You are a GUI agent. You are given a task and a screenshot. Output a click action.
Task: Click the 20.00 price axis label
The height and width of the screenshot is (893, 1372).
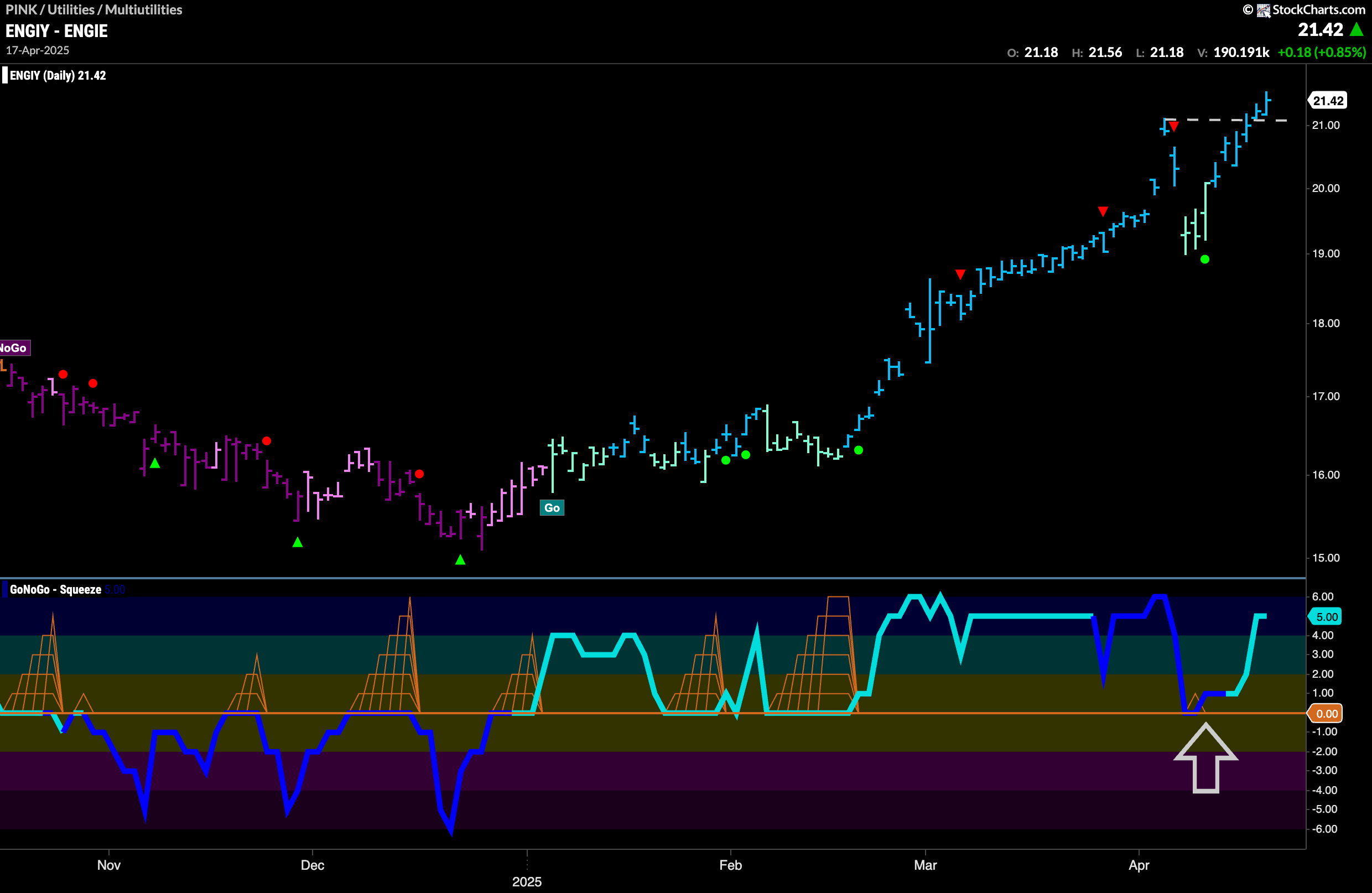coord(1326,189)
